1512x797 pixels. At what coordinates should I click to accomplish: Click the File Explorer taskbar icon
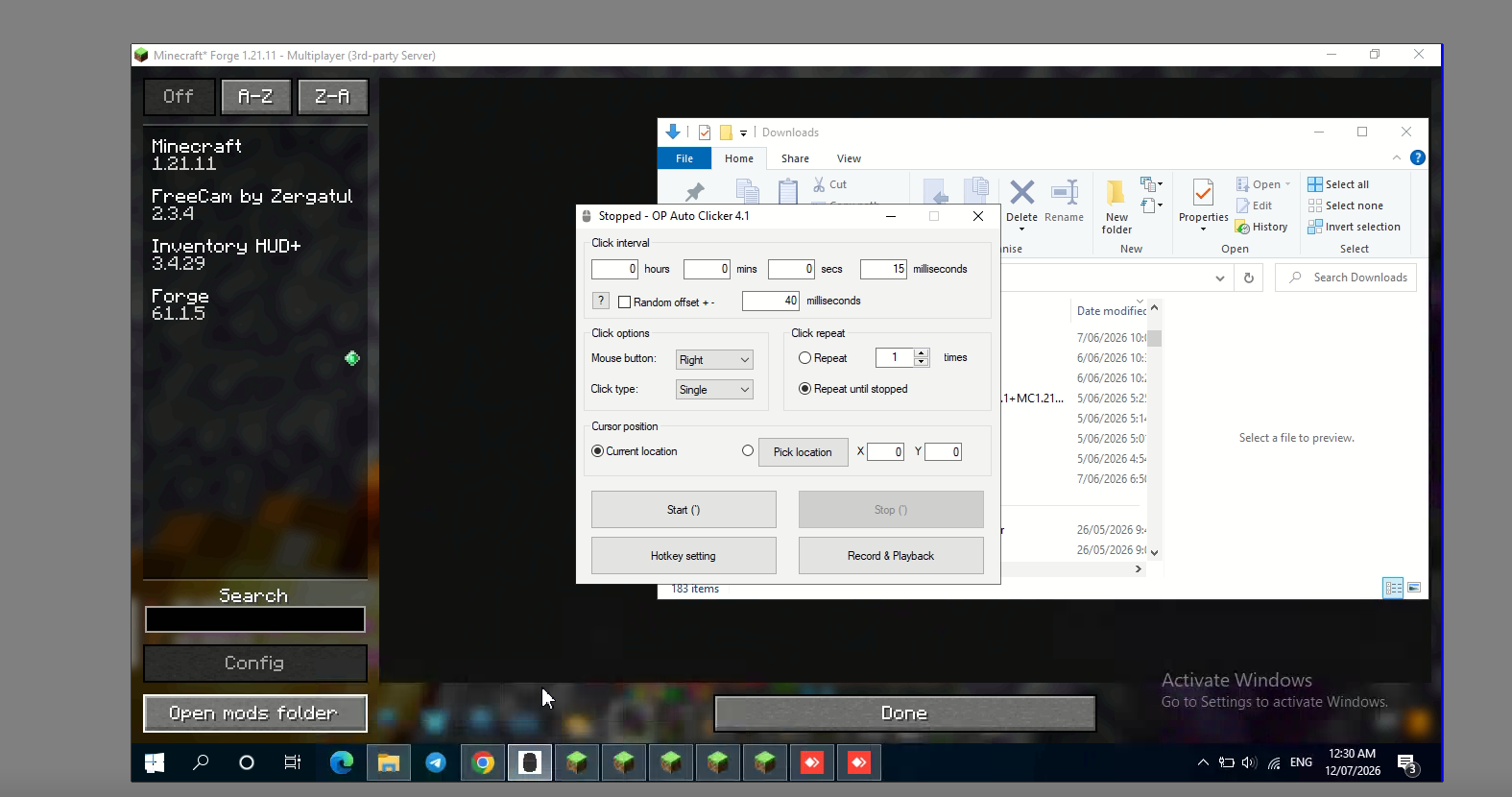(x=389, y=762)
